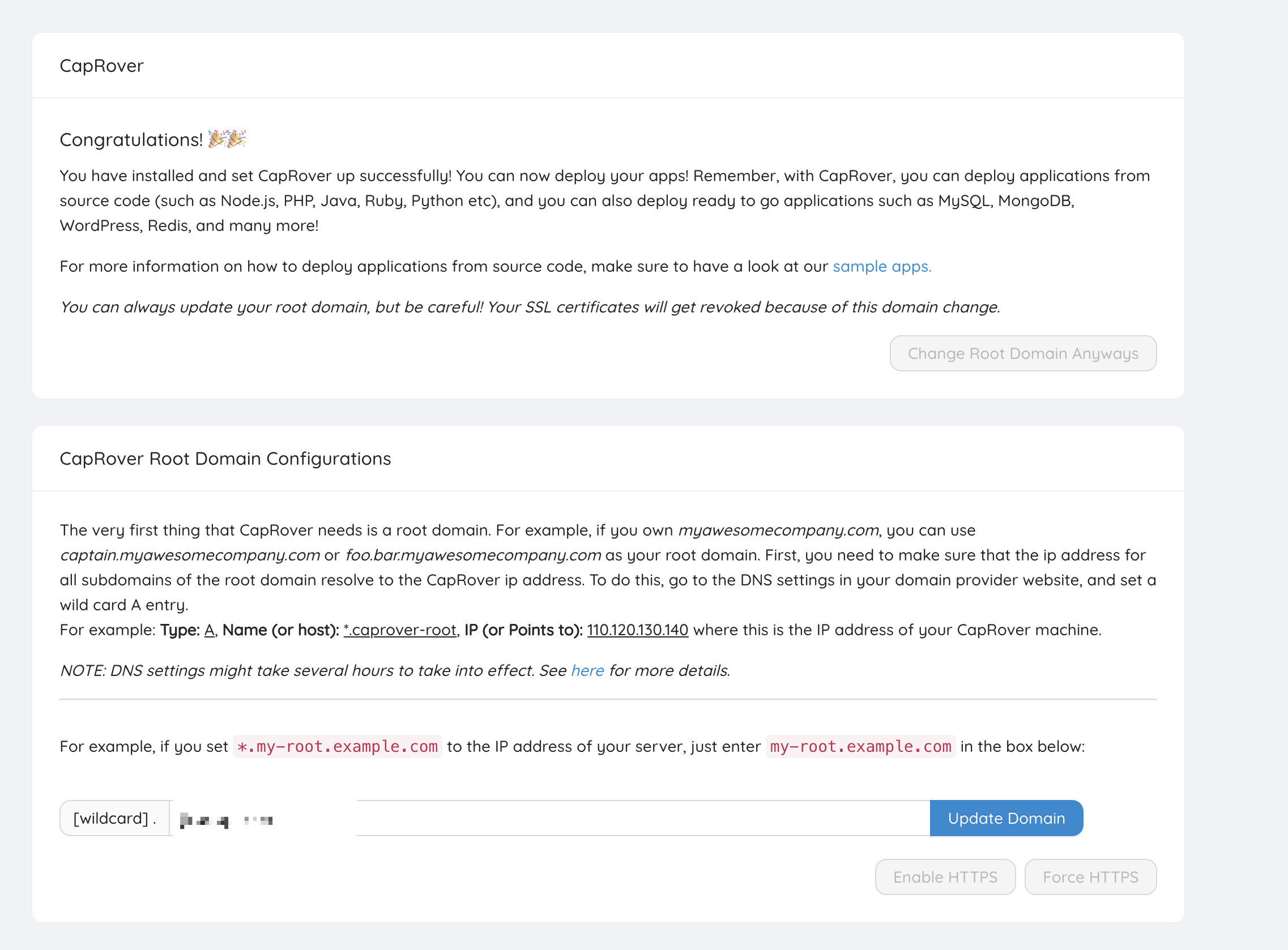Click the [wildcard] prefix label
The image size is (1288, 950).
[x=114, y=818]
